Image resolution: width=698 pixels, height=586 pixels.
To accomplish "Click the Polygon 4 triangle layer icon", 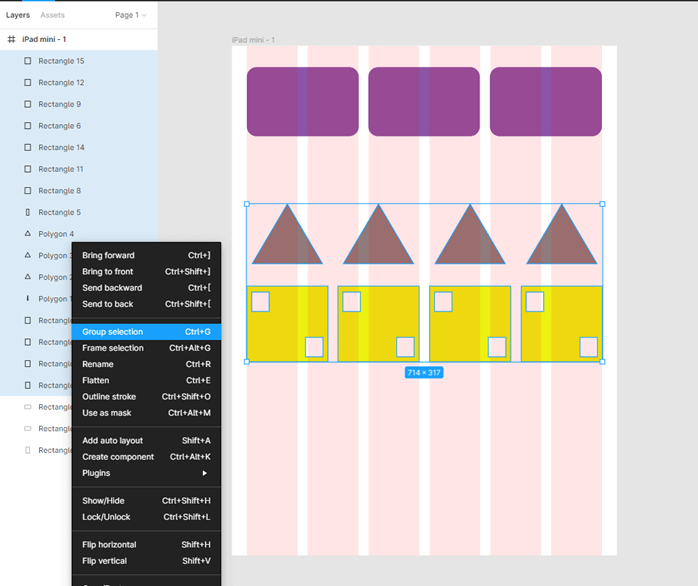I will pos(27,234).
